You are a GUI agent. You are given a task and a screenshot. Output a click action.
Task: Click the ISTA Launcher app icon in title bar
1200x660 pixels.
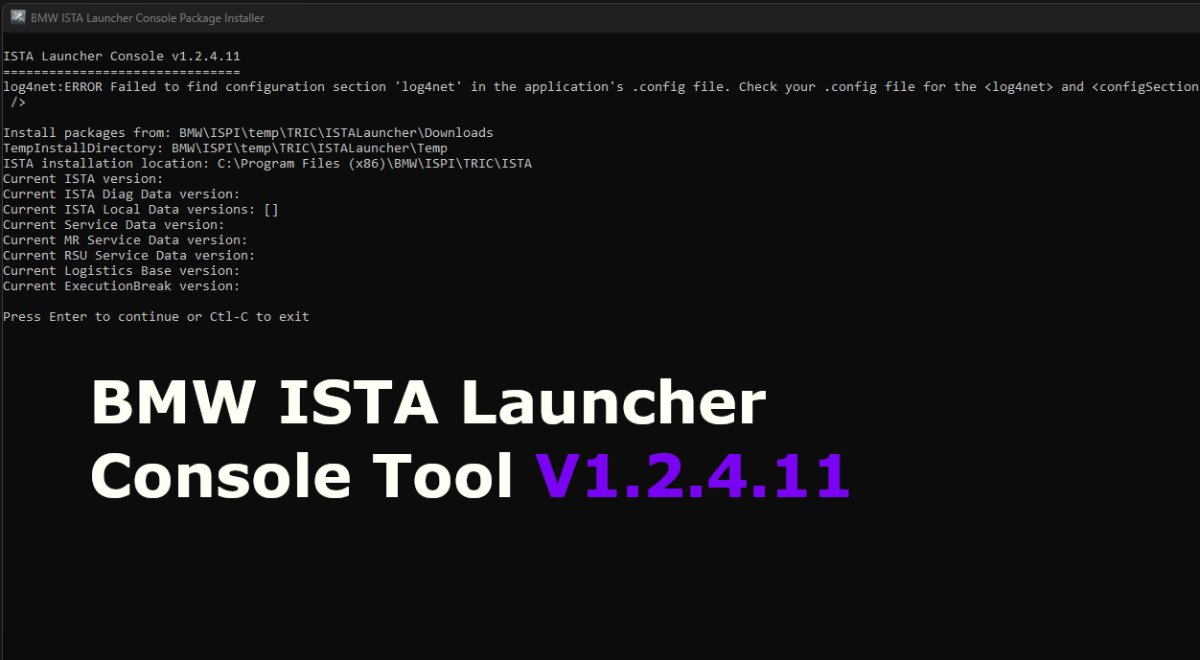17,18
